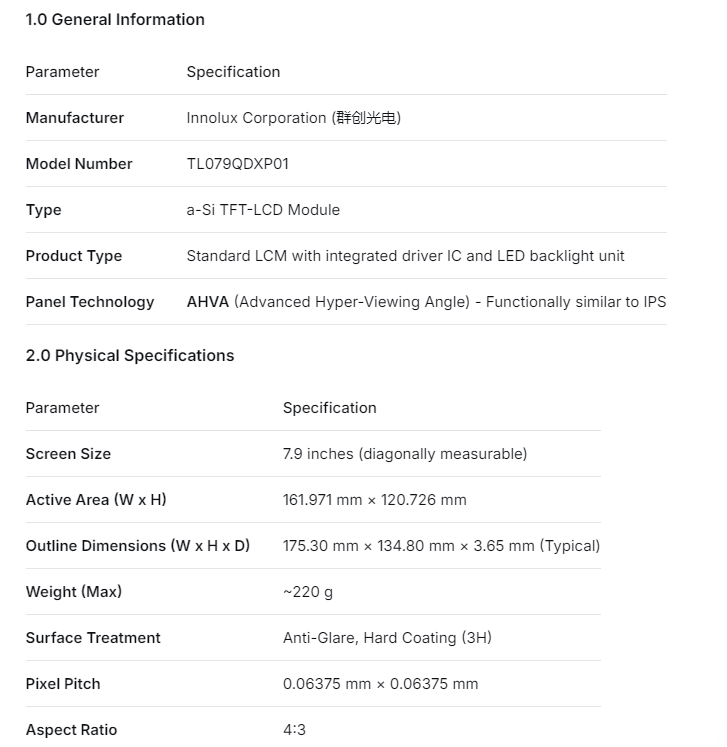Click the Model Number label
Viewport: 727px width, 747px height.
point(79,164)
